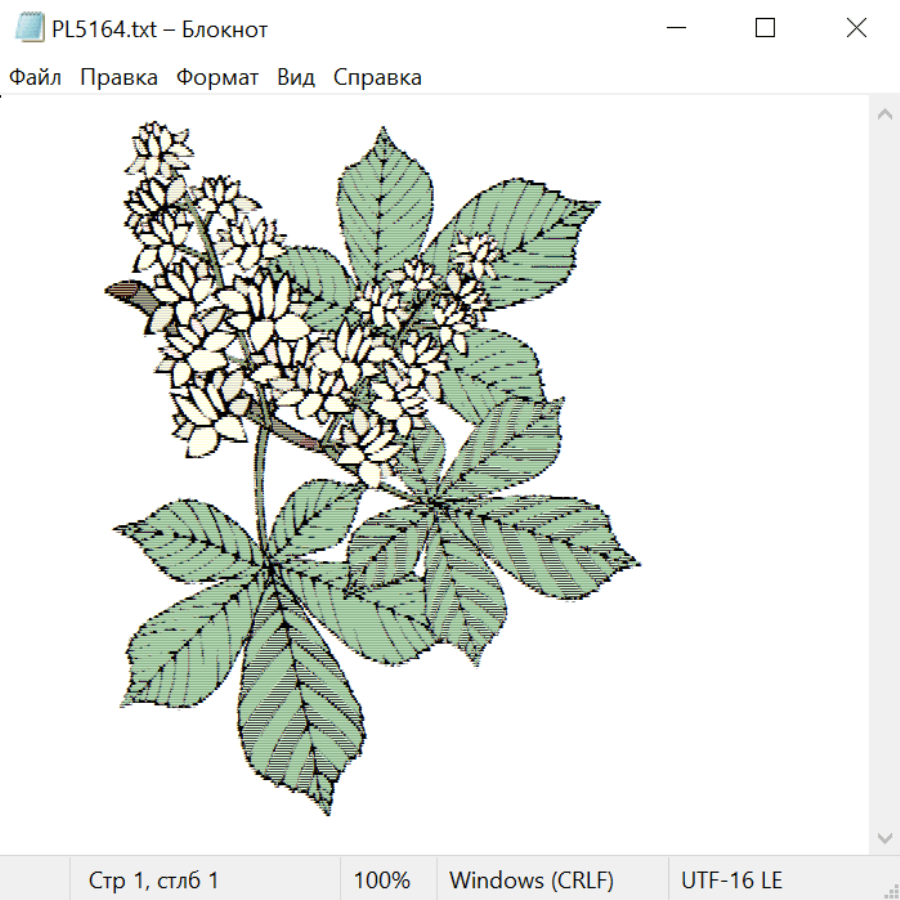The width and height of the screenshot is (900, 900).
Task: Click the white flower cluster in text area
Action: [x=270, y=321]
